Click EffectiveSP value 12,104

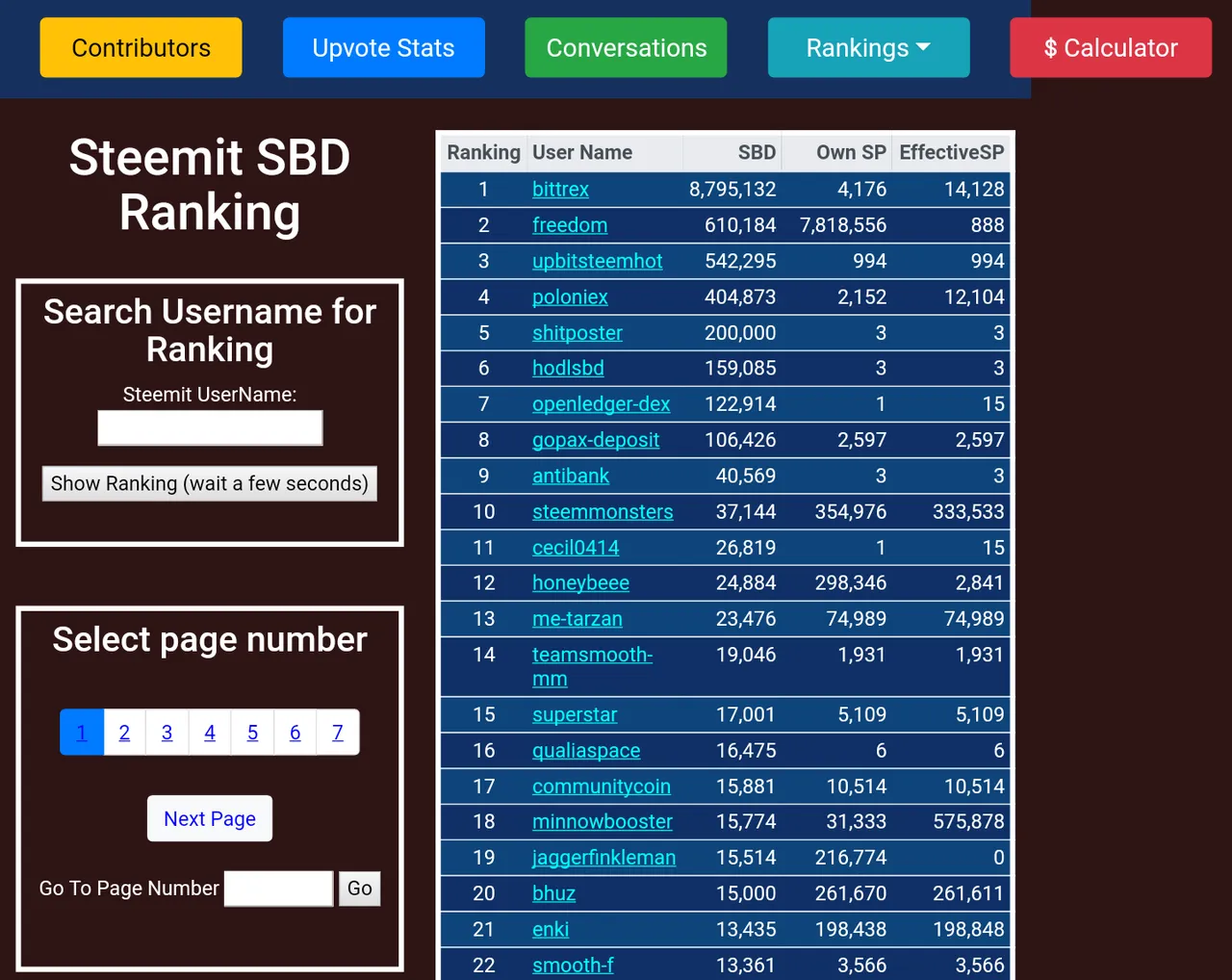click(x=974, y=297)
